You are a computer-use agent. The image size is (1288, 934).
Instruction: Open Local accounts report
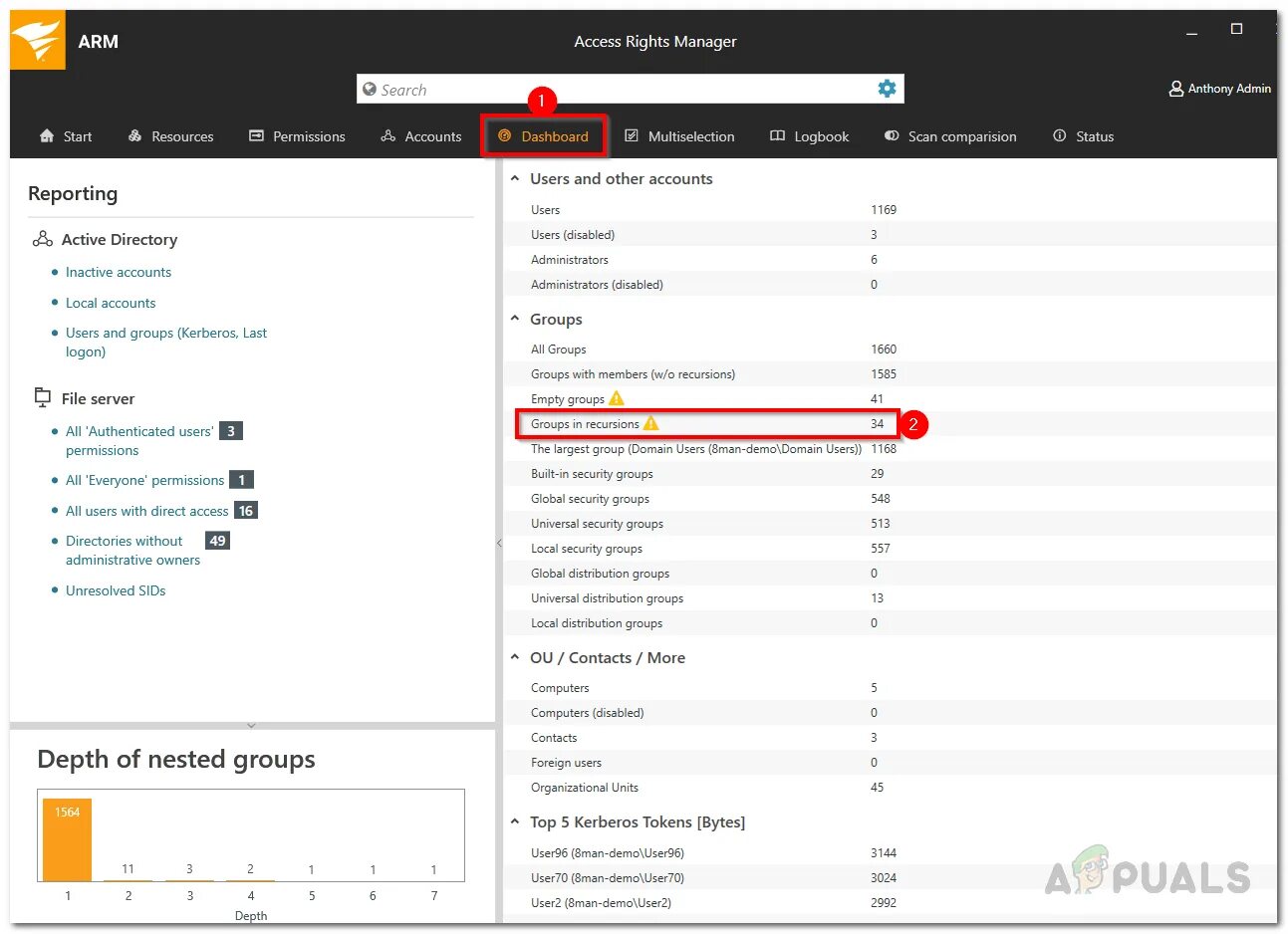[x=111, y=303]
